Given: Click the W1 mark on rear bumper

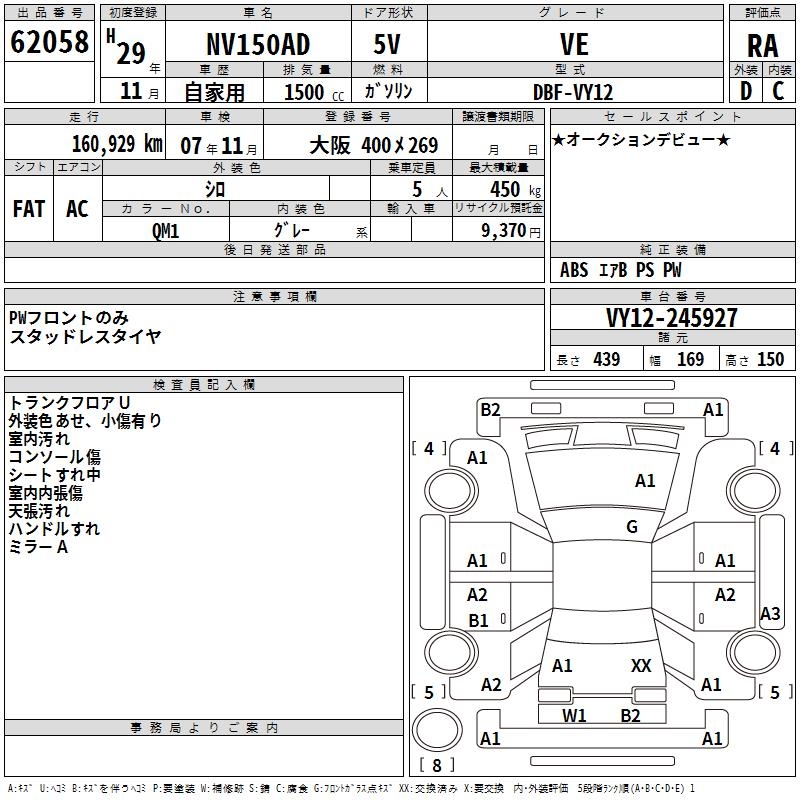Looking at the screenshot, I should click(573, 716).
